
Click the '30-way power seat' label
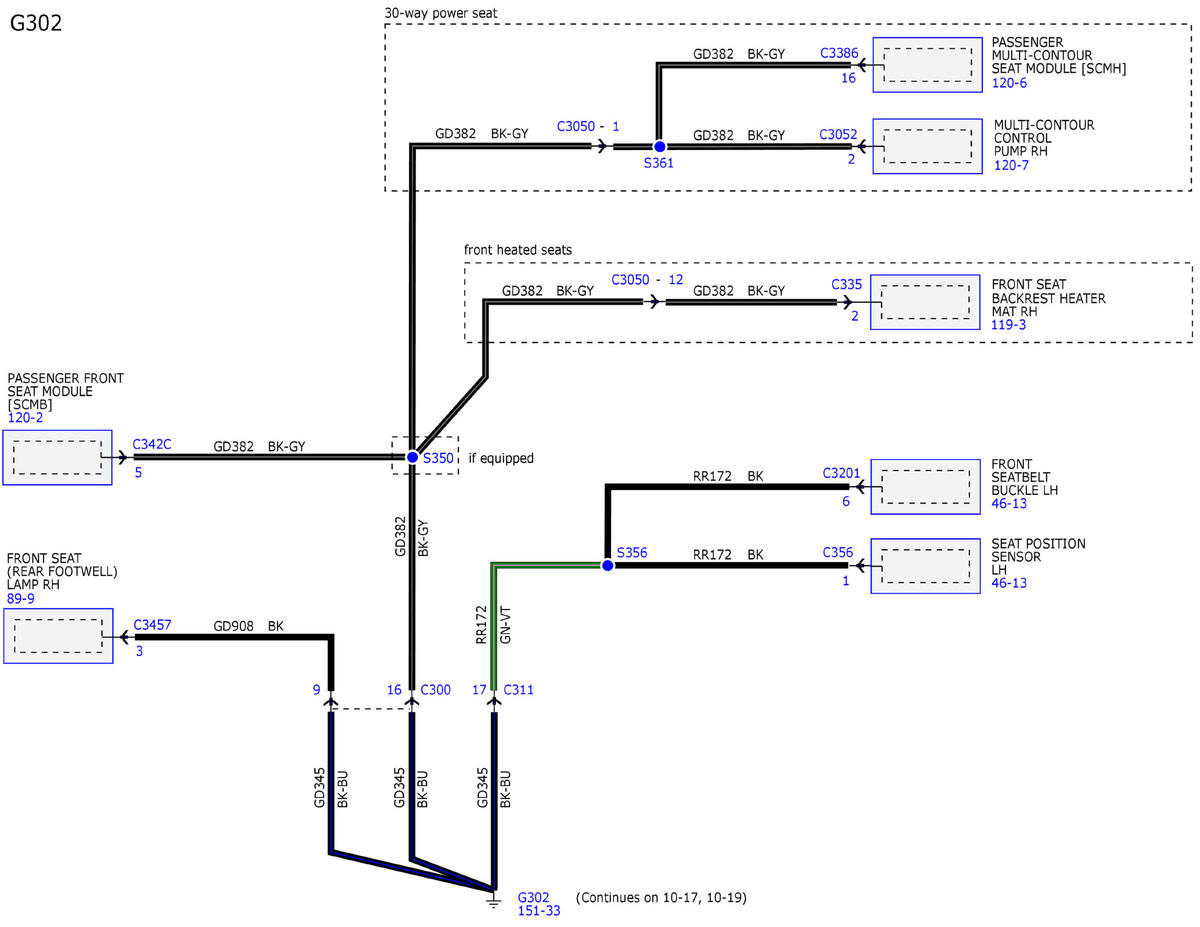440,13
